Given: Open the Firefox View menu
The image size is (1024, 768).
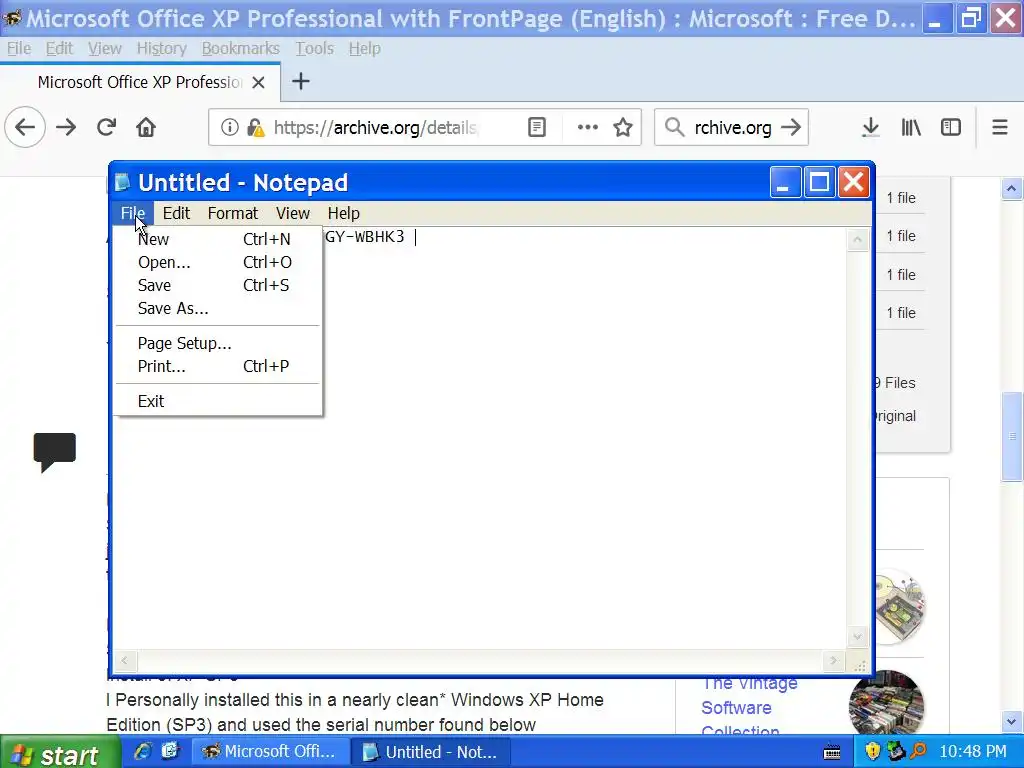Looking at the screenshot, I should click(x=104, y=48).
